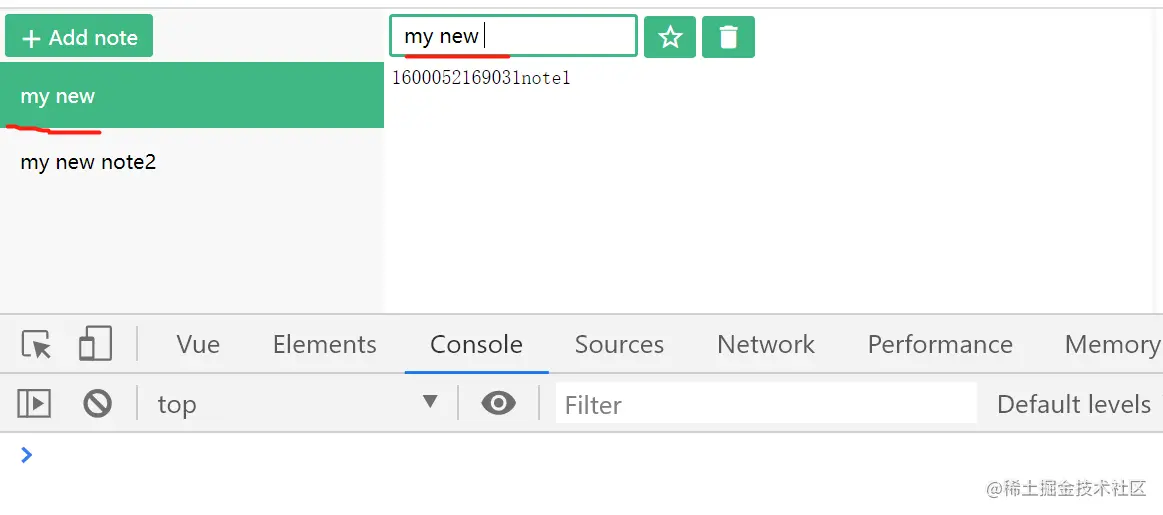This screenshot has height=515, width=1163.
Task: Switch to the Vue devtools tab
Action: (x=198, y=344)
